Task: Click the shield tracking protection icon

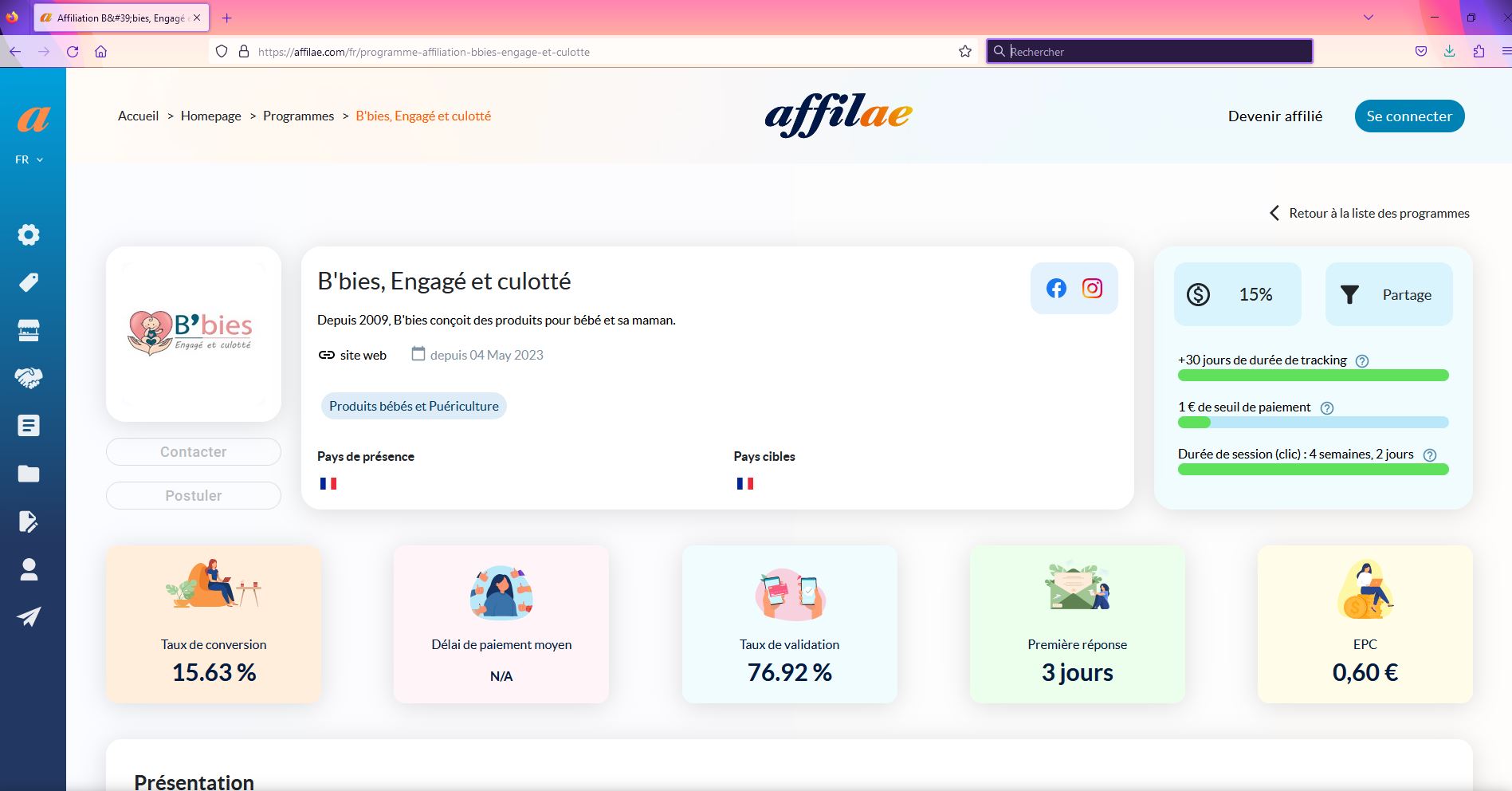Action: [x=222, y=52]
